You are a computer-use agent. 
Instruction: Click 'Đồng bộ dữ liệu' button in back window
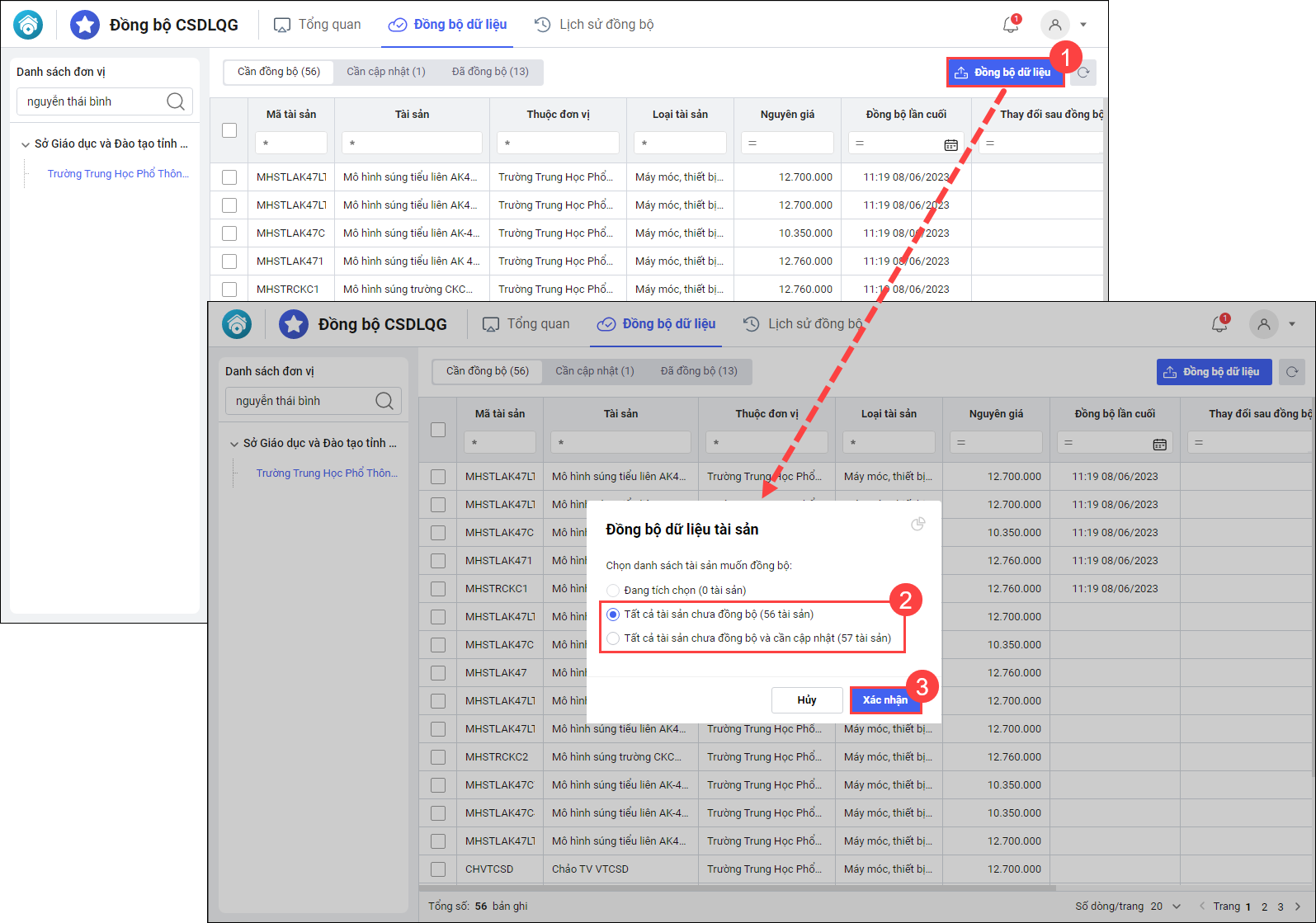[x=1006, y=73]
